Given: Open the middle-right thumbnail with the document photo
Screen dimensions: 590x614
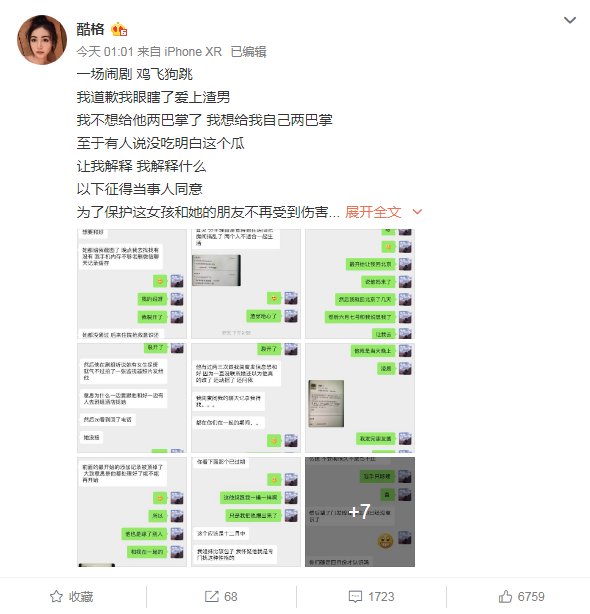Looking at the screenshot, I should click(360, 398).
